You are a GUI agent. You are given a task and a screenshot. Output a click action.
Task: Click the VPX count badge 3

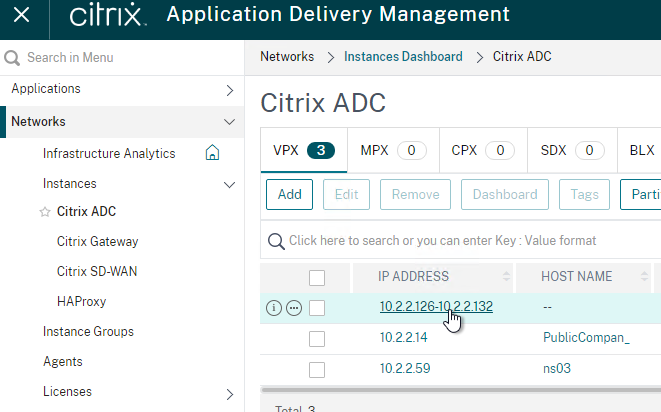point(321,151)
